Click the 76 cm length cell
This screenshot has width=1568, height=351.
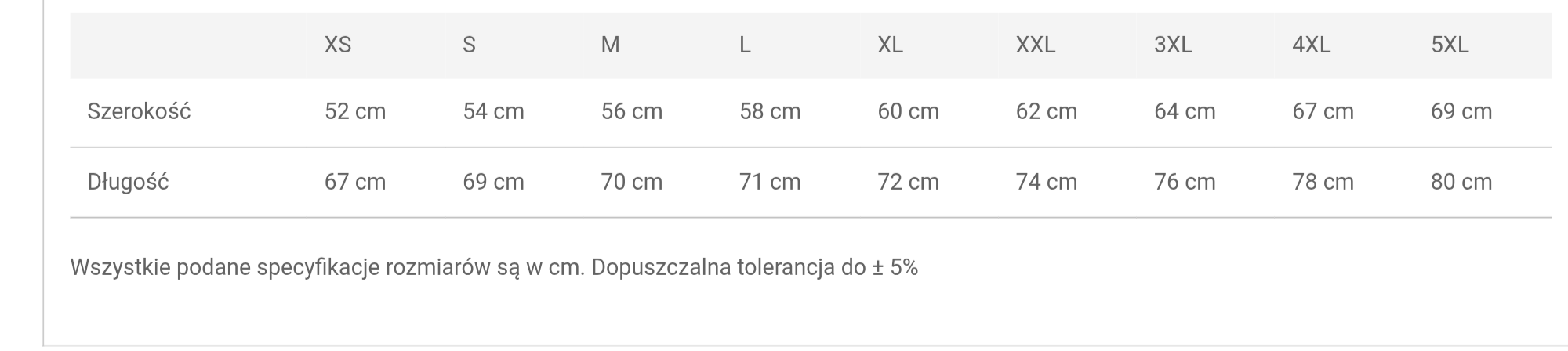[x=1185, y=182]
